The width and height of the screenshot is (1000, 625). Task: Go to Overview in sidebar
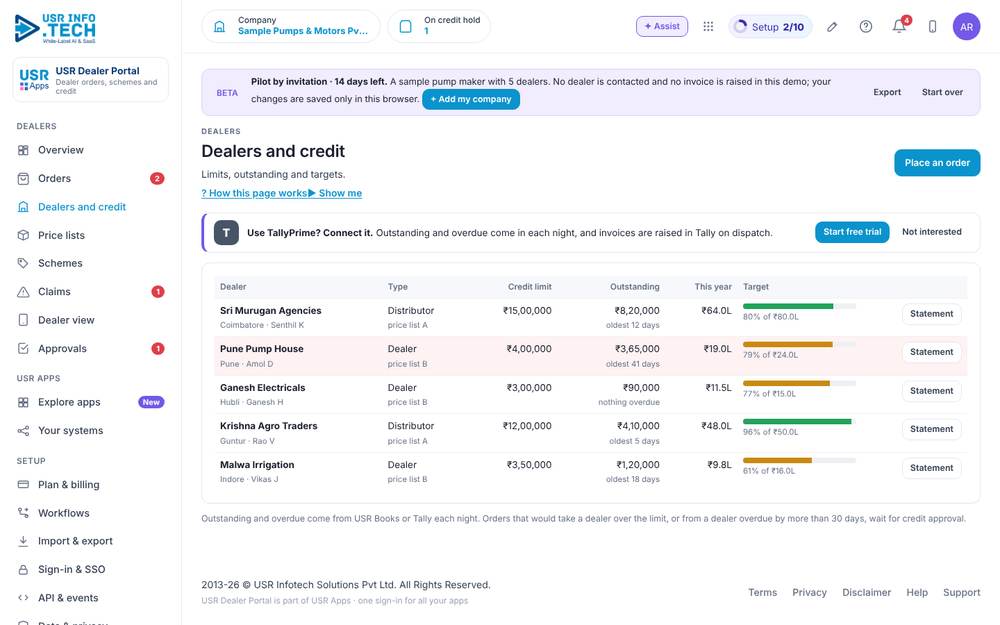tap(91, 151)
